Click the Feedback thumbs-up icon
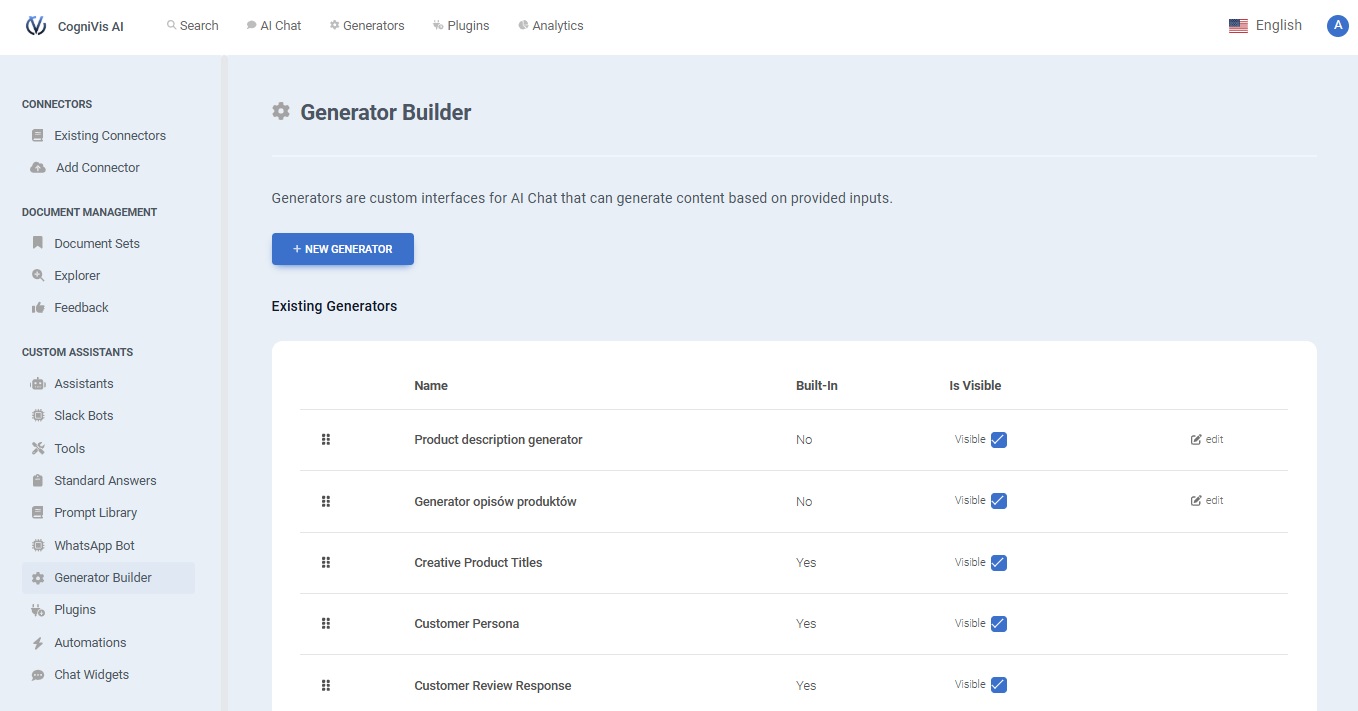 pyautogui.click(x=38, y=308)
